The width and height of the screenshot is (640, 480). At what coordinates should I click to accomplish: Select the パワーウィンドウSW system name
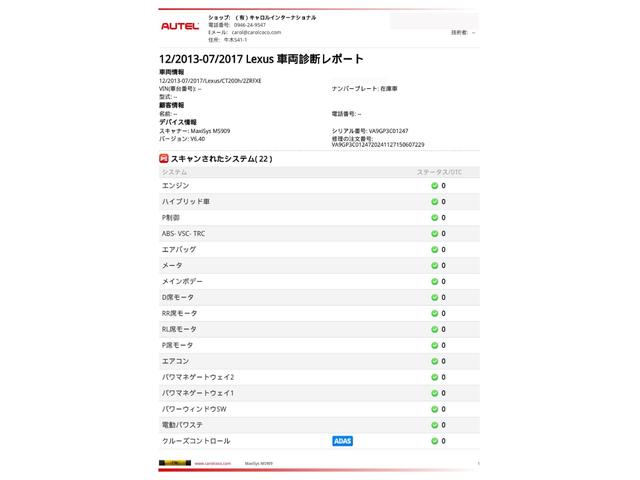click(x=194, y=409)
